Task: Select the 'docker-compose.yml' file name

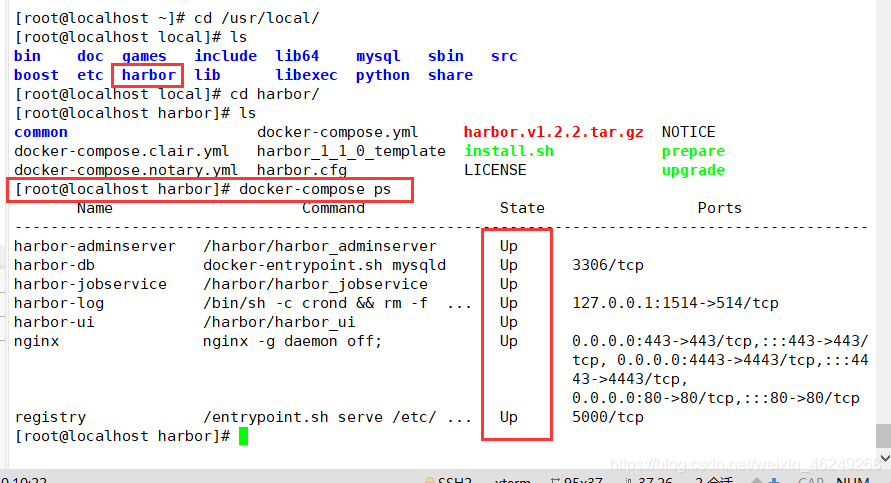Action: coord(338,132)
